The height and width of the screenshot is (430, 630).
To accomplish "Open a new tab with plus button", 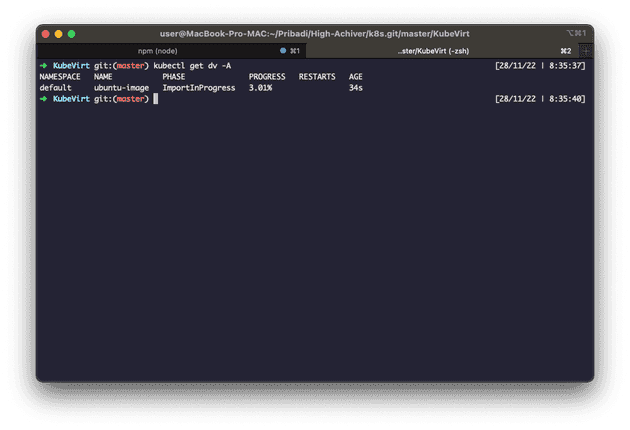I will tap(586, 50).
